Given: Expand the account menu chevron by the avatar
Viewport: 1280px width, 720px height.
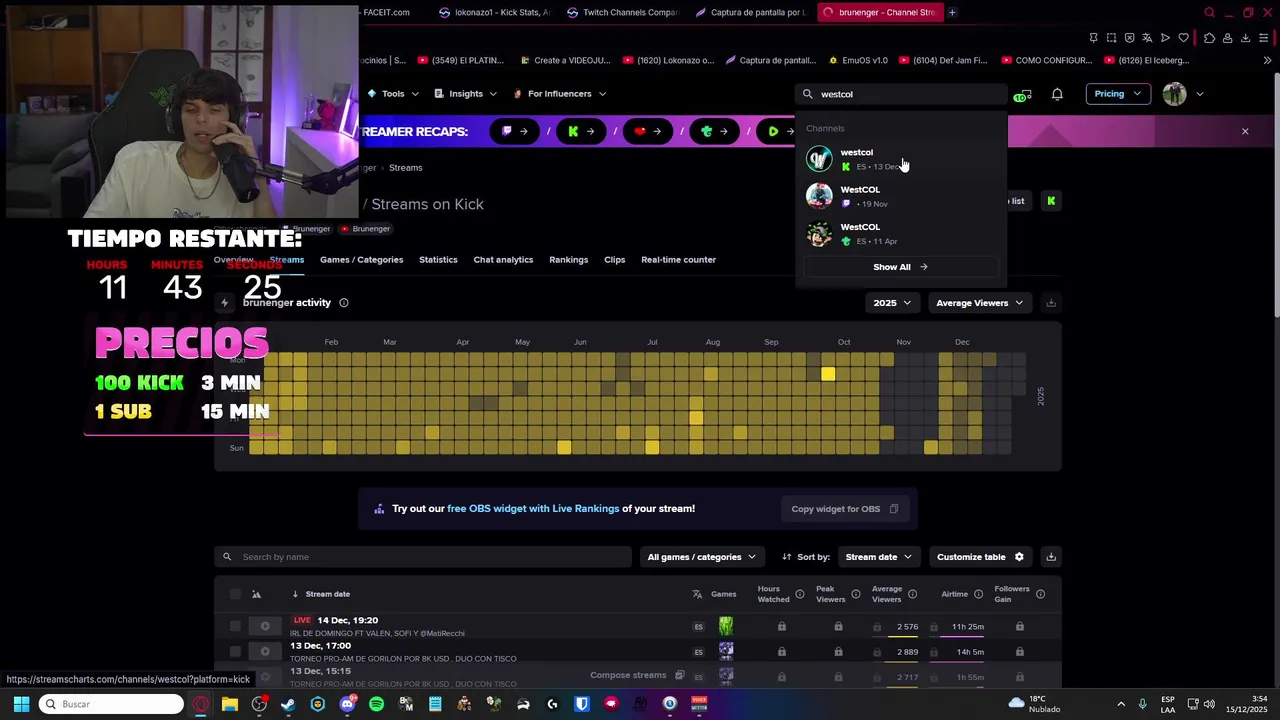Looking at the screenshot, I should (1200, 94).
